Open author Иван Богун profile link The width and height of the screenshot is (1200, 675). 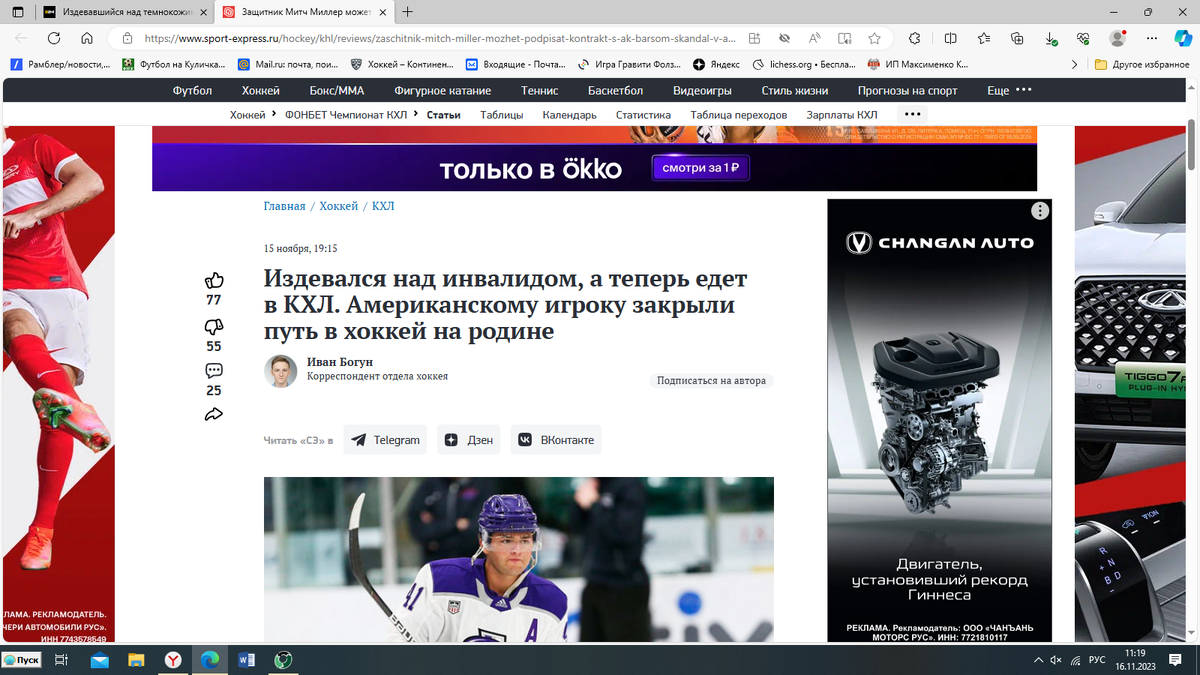point(340,362)
